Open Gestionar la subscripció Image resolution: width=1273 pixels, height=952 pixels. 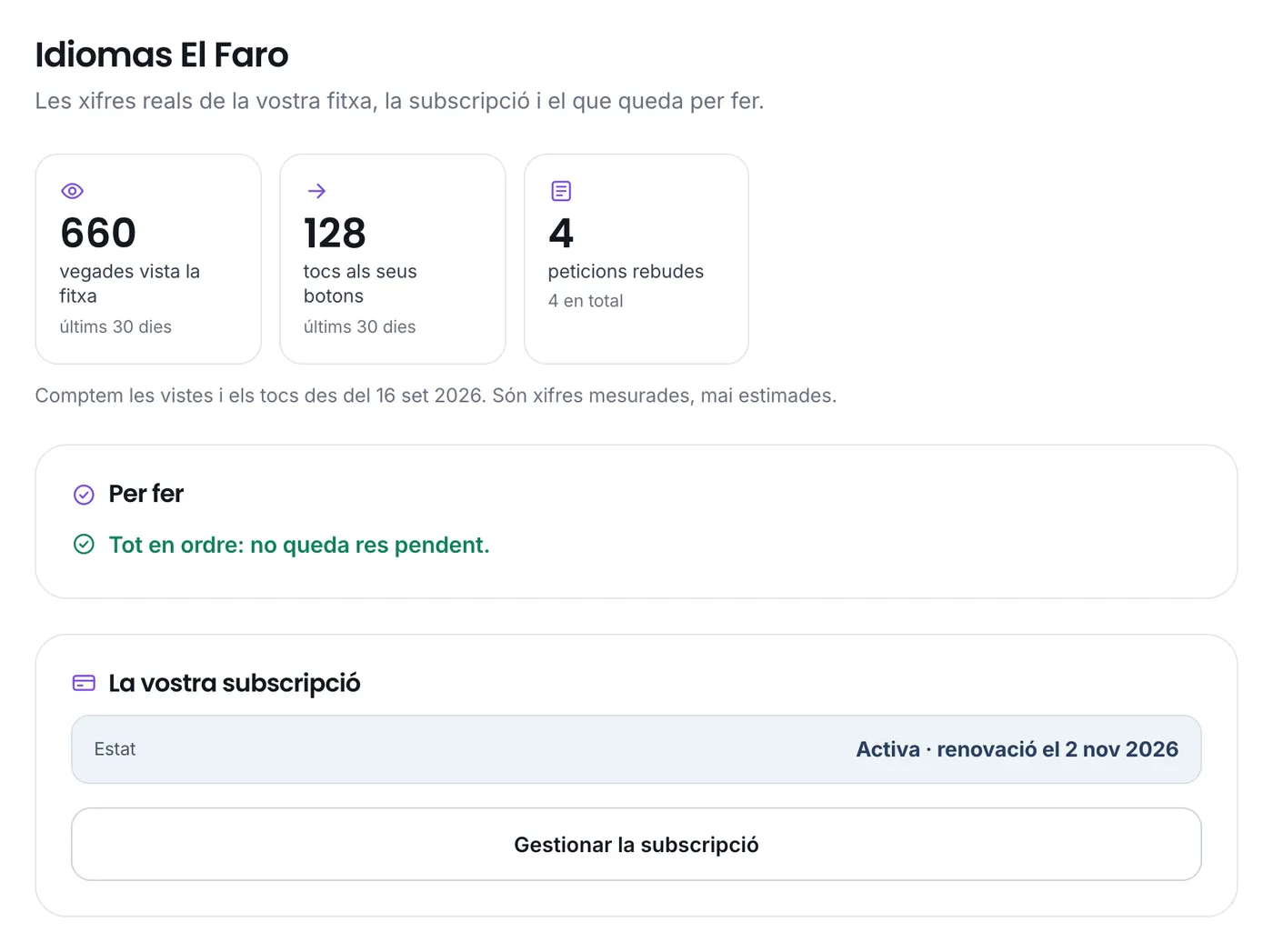pos(636,844)
